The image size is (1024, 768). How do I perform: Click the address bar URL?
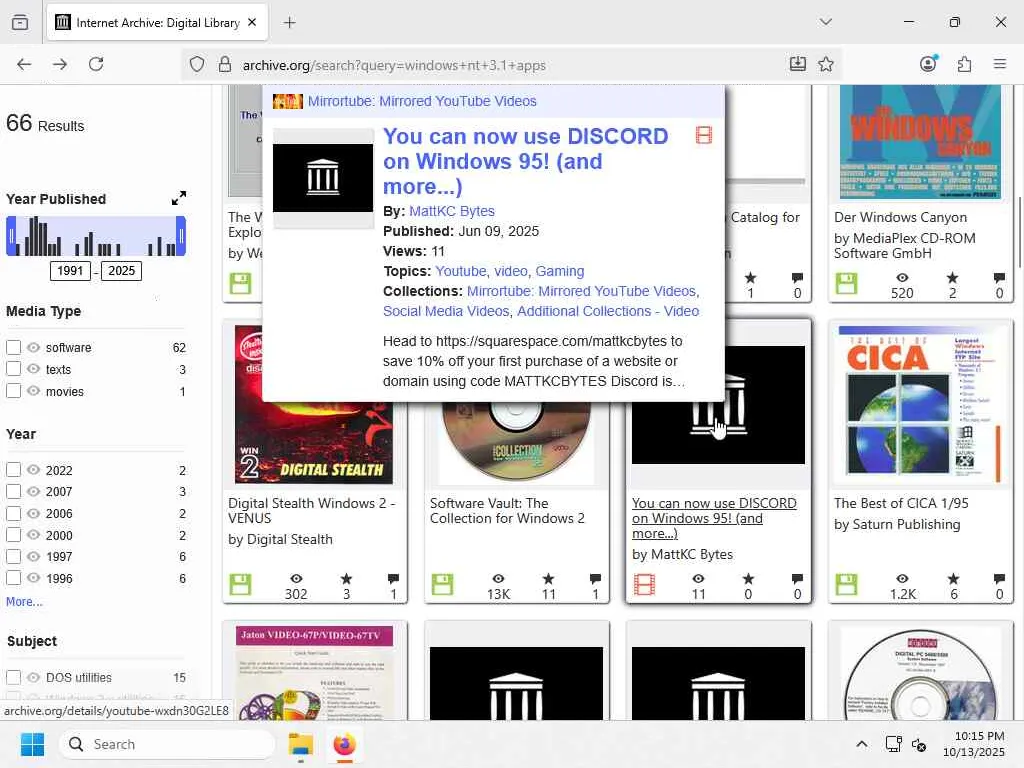pyautogui.click(x=394, y=65)
